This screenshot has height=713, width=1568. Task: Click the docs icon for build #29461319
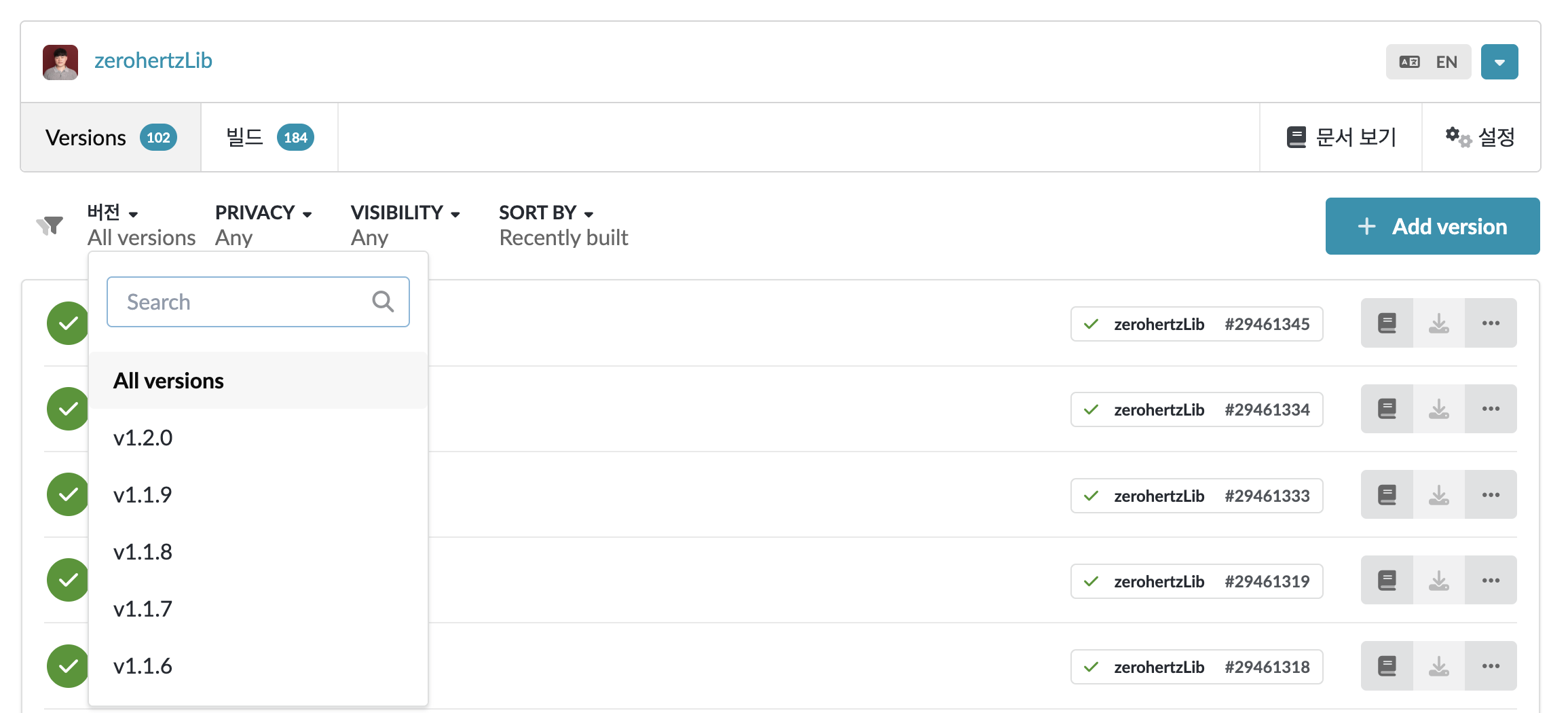coord(1387,580)
